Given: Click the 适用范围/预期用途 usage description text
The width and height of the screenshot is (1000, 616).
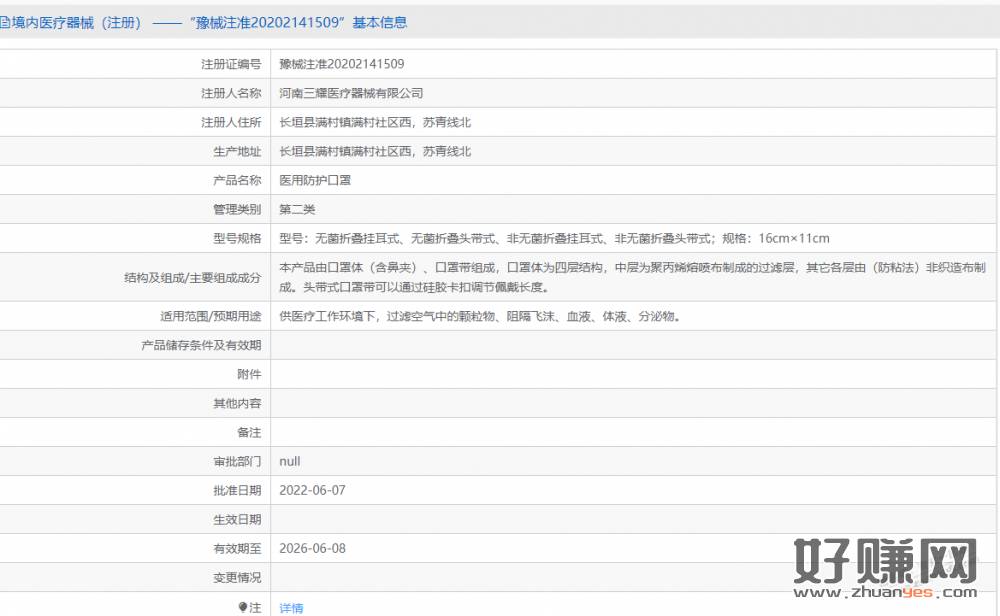Looking at the screenshot, I should click(x=480, y=316).
